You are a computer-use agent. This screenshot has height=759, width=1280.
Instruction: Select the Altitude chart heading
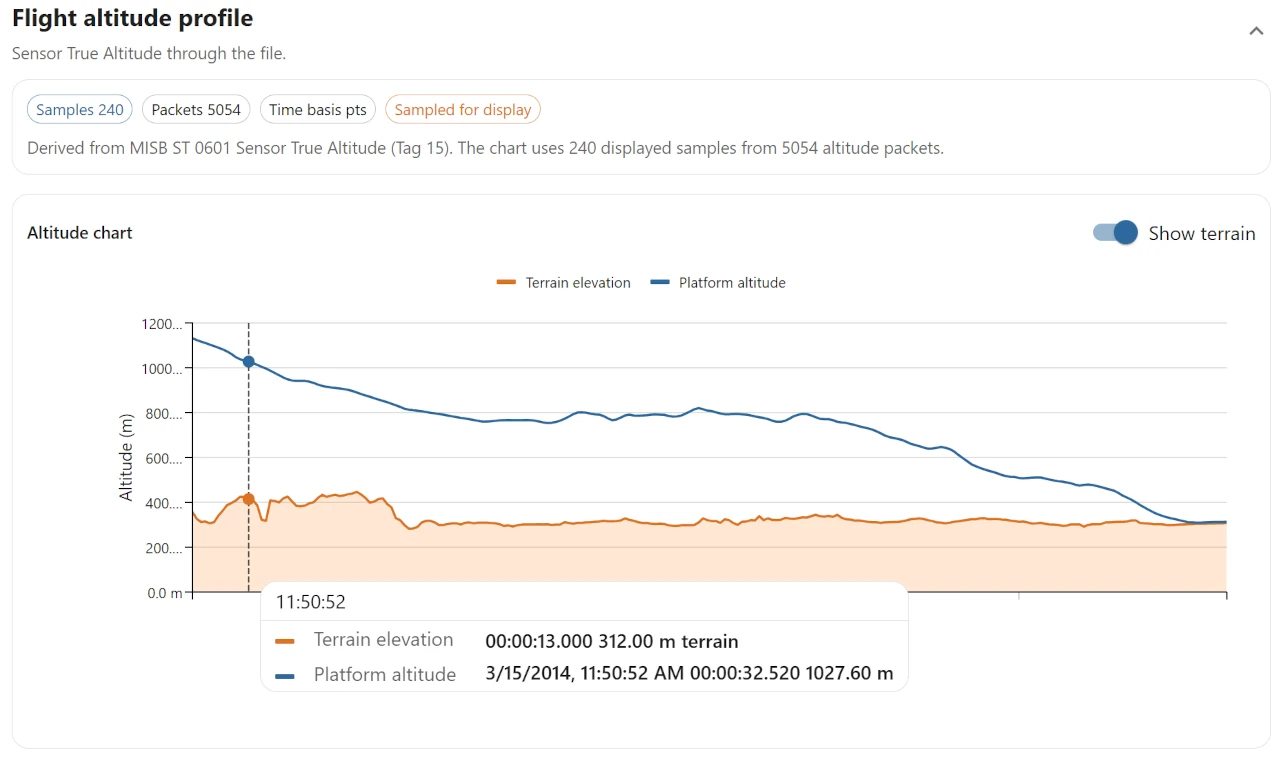(79, 232)
